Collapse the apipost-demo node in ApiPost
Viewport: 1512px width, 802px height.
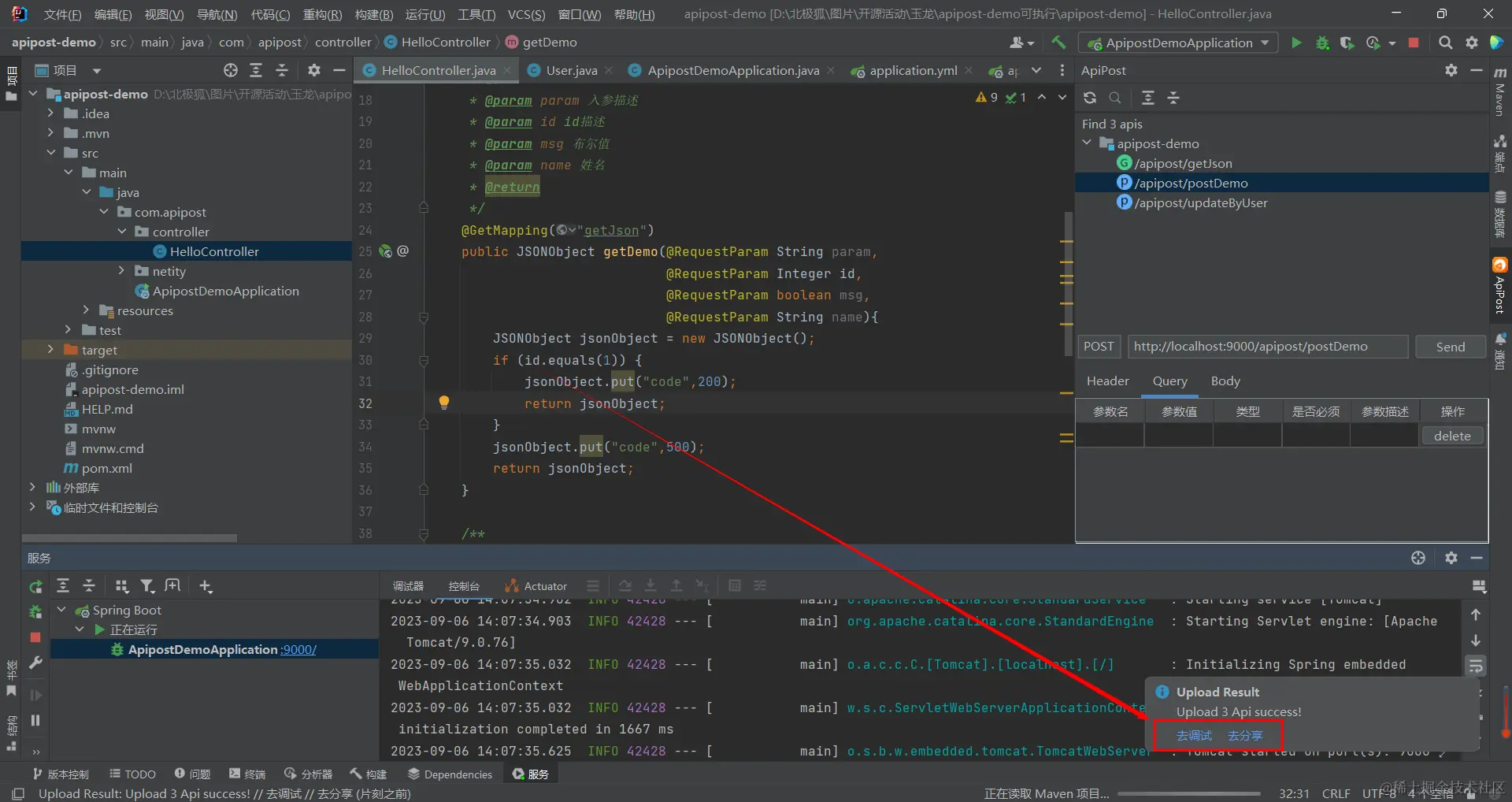1088,143
